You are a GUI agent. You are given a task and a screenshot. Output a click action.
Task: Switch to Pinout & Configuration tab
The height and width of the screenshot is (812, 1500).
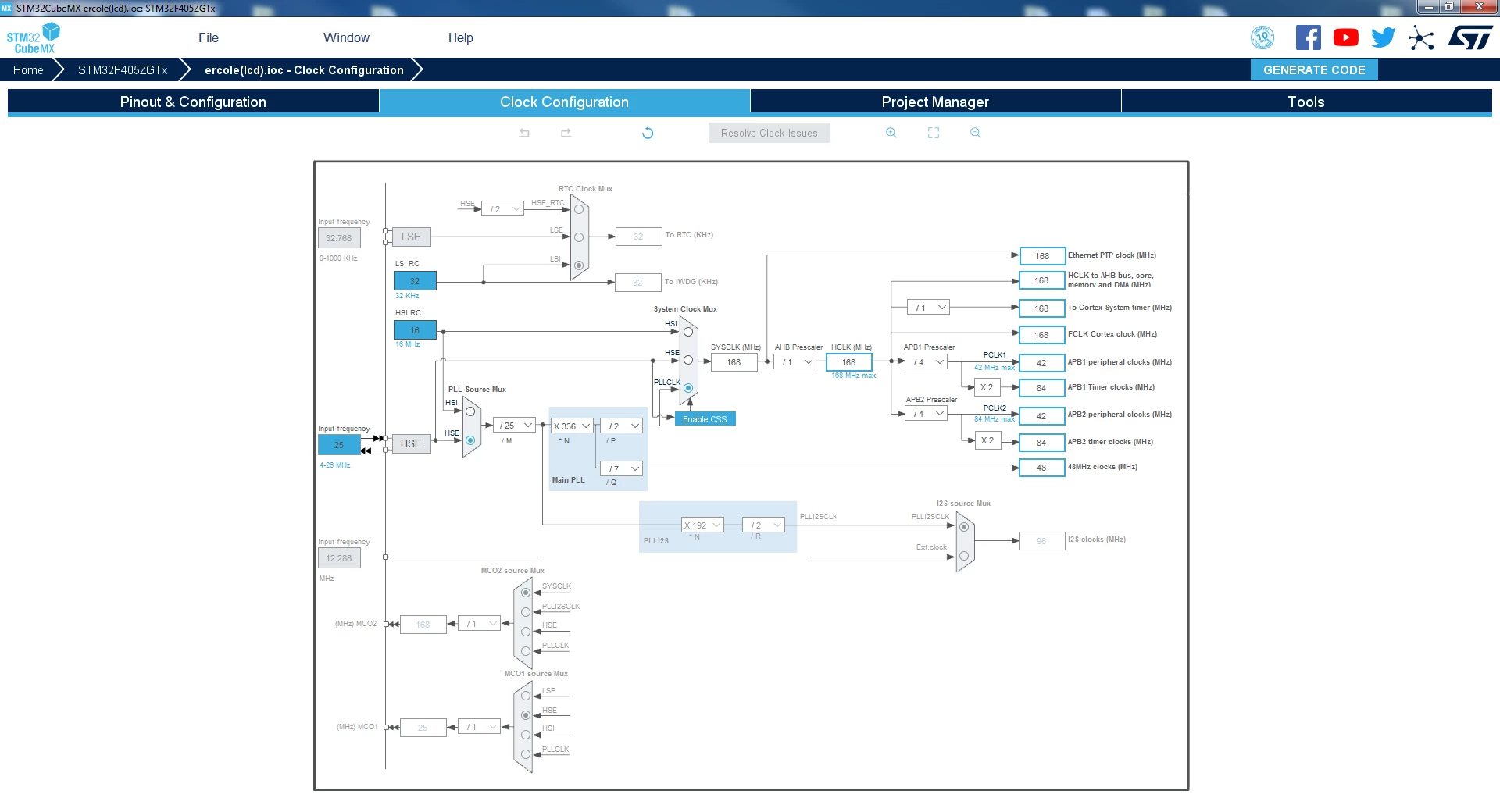193,101
